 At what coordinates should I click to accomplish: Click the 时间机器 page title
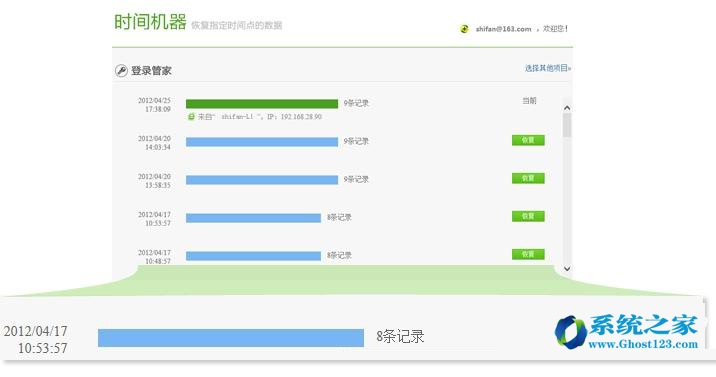(x=150, y=21)
